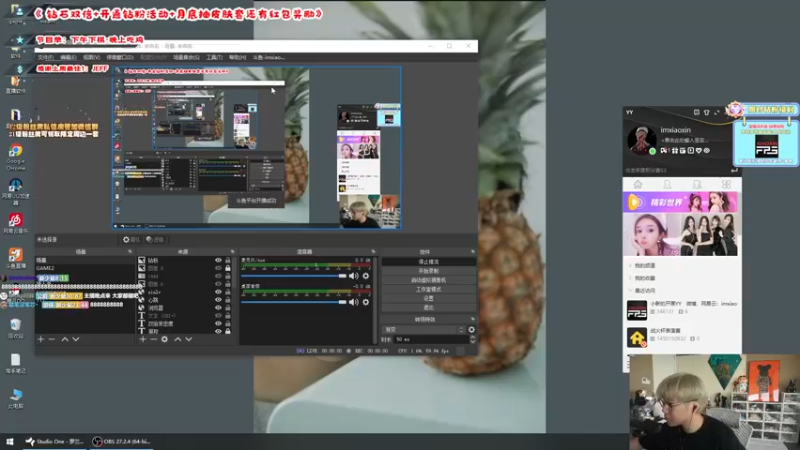This screenshot has width=800, height=450.
Task: Open Windows Start button on taskbar
Action: coord(10,441)
